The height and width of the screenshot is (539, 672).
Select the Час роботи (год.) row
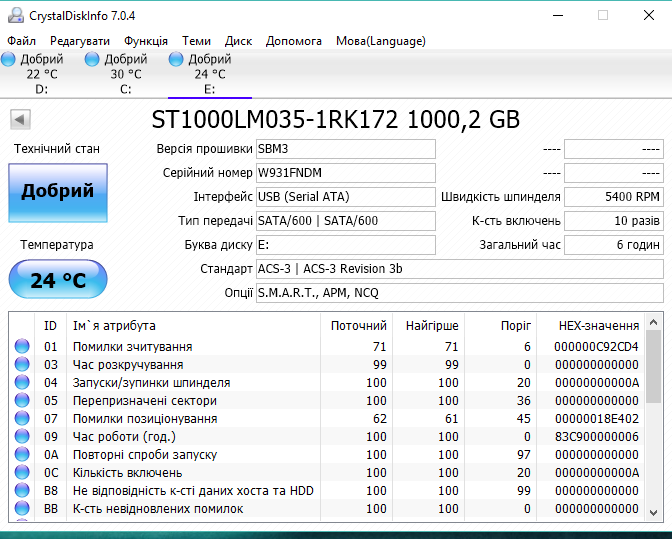[327, 436]
